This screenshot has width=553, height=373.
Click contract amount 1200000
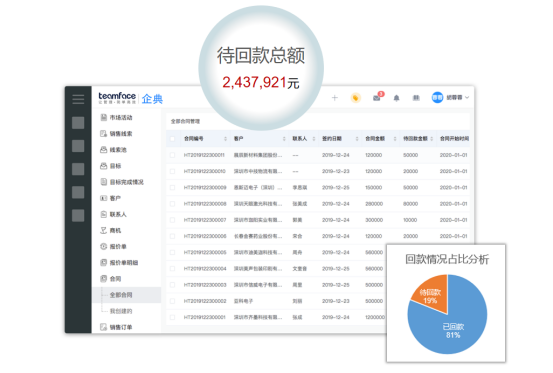click(x=375, y=317)
